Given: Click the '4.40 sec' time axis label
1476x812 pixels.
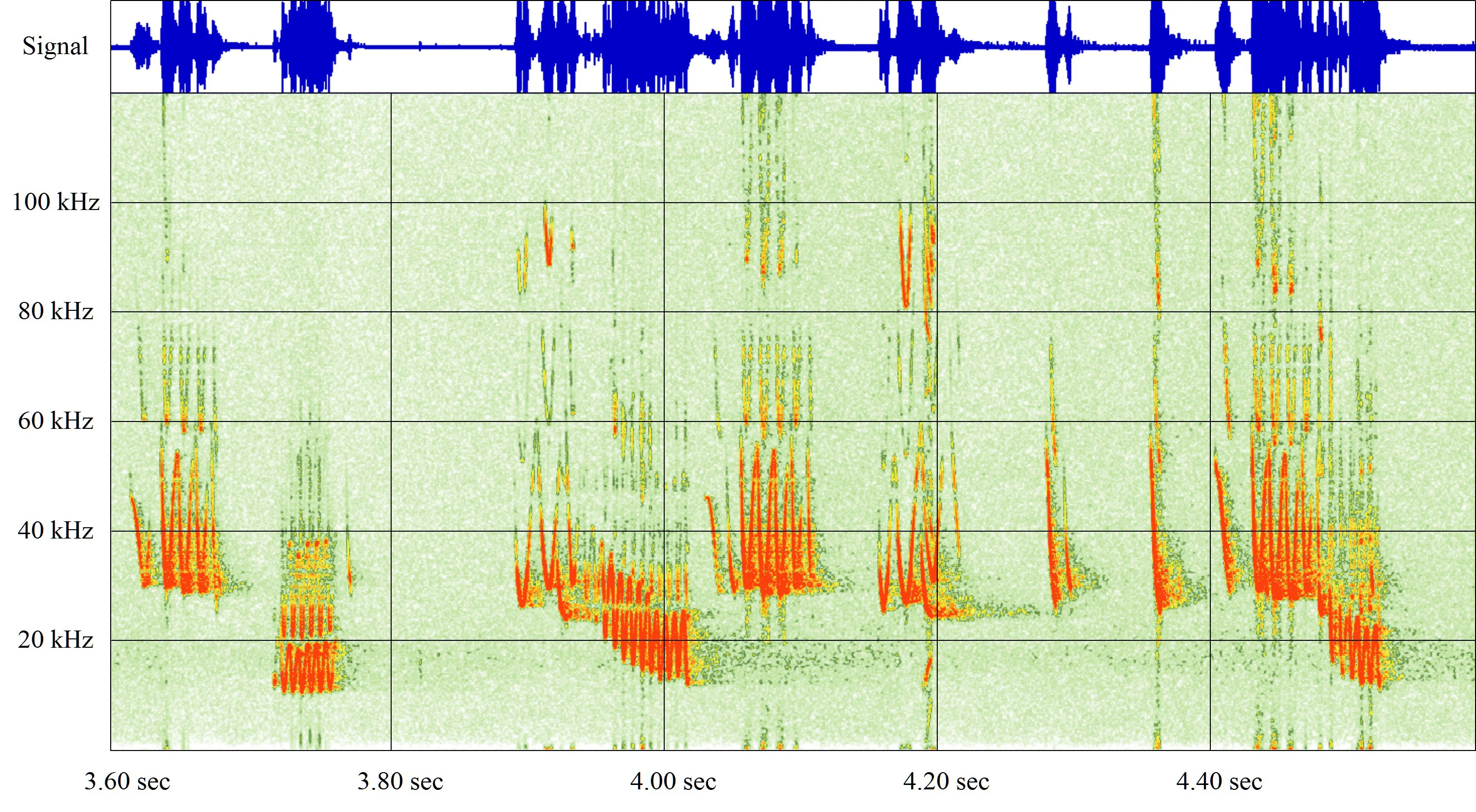Looking at the screenshot, I should click(x=1219, y=782).
